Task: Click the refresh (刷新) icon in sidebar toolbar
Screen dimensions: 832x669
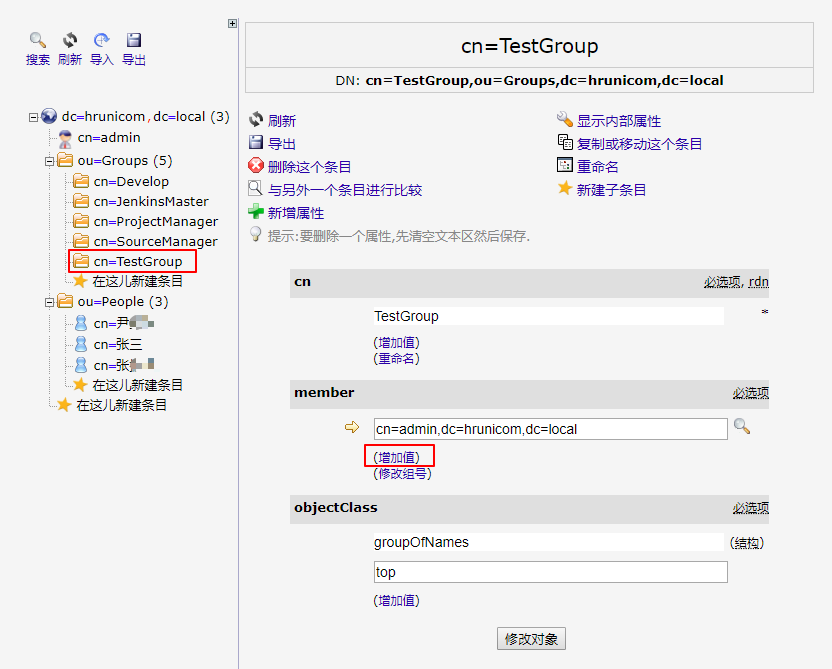Action: pos(70,41)
